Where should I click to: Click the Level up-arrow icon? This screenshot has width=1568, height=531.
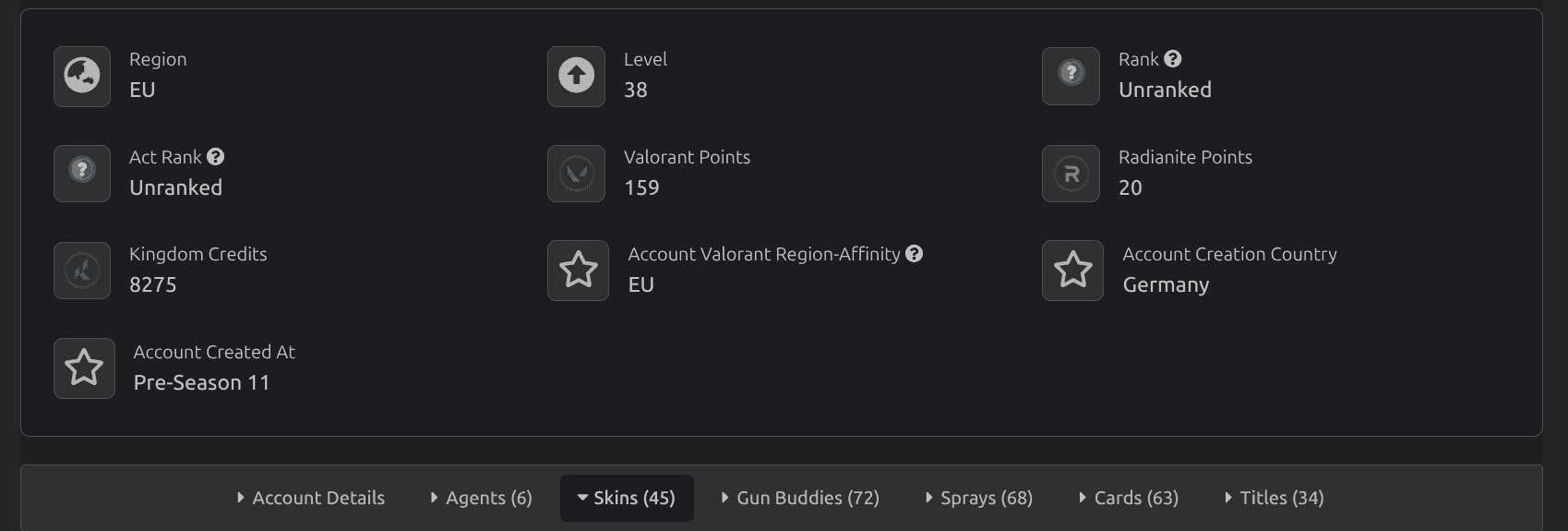pyautogui.click(x=576, y=76)
